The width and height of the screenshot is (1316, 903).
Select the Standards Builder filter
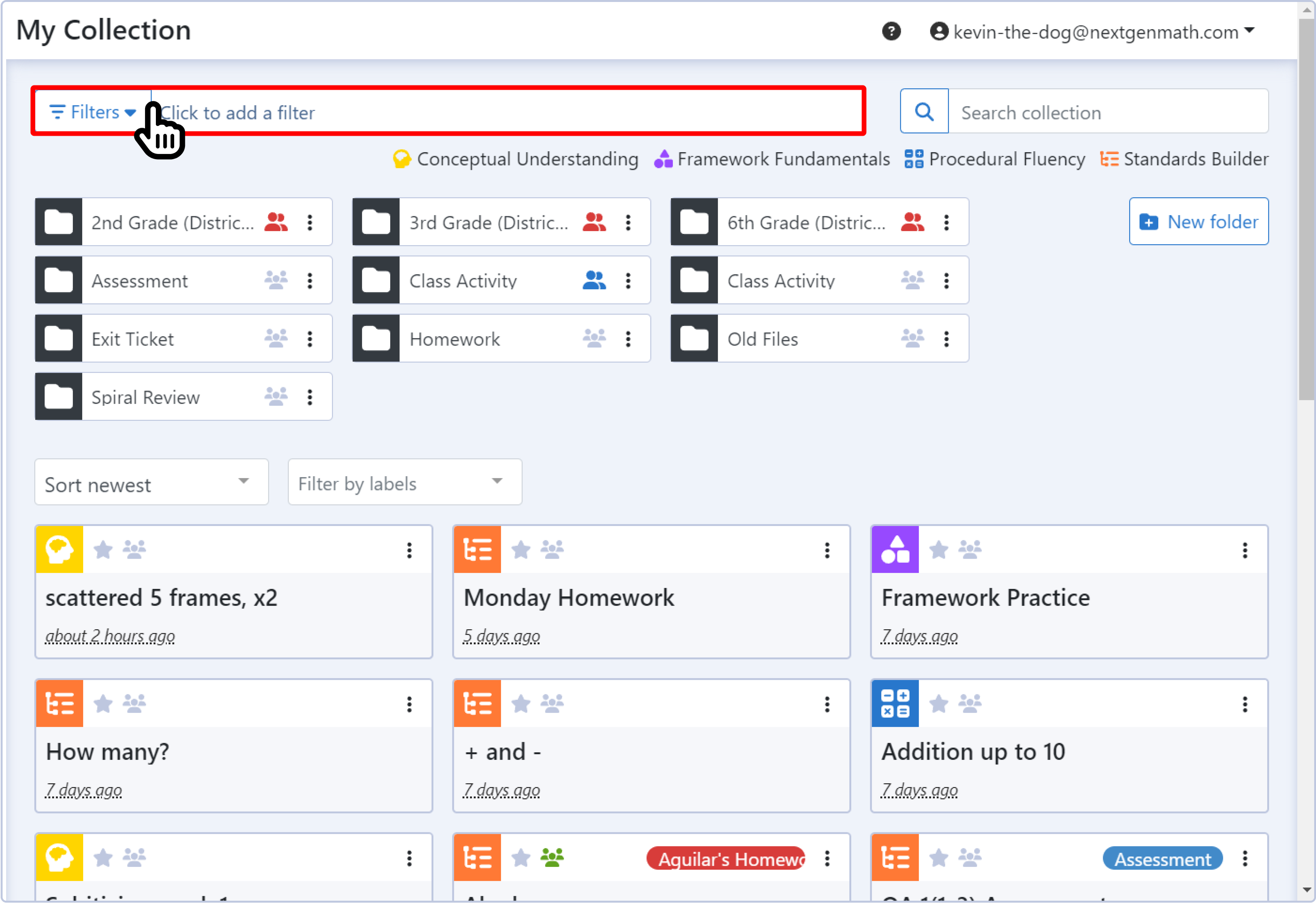(x=1184, y=159)
